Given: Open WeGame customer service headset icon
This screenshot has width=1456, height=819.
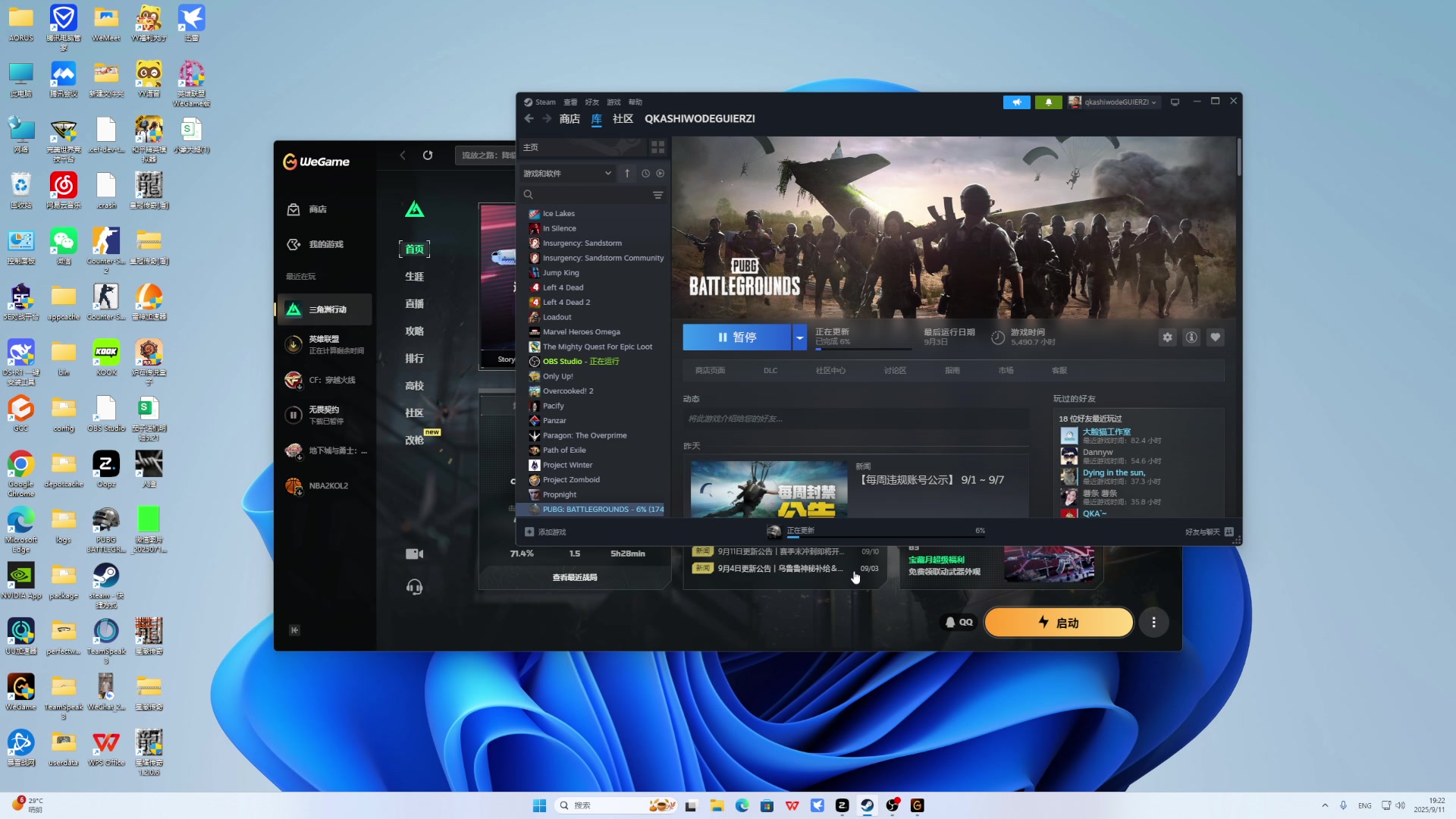Looking at the screenshot, I should (x=414, y=587).
